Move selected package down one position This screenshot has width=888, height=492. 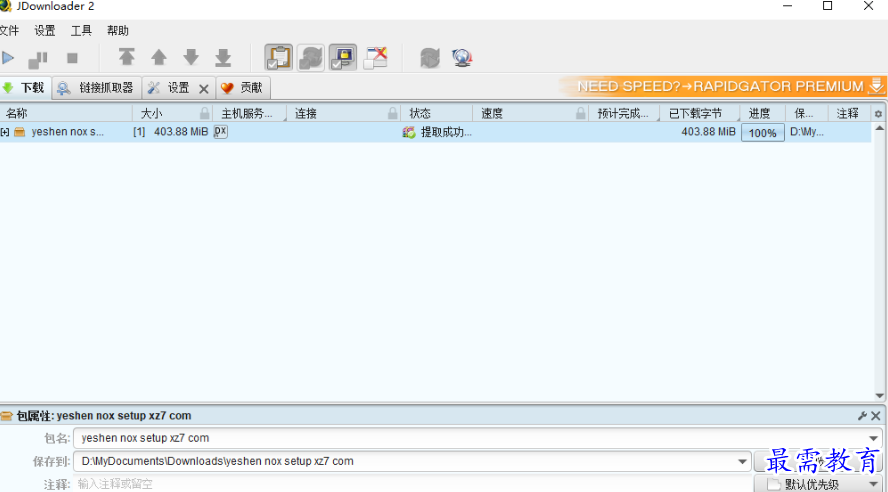tap(191, 57)
